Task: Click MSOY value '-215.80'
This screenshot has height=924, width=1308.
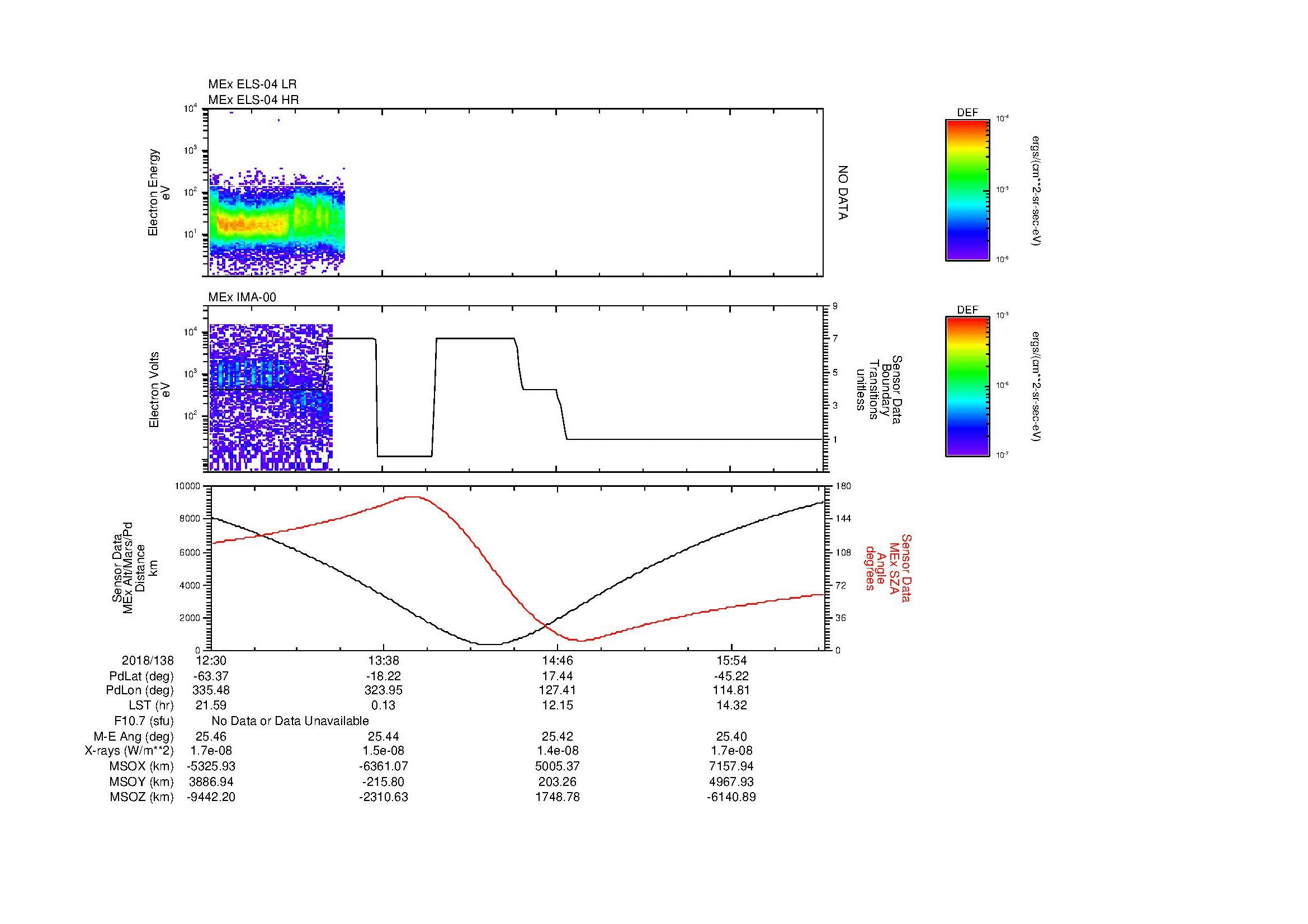Action: pyautogui.click(x=384, y=781)
